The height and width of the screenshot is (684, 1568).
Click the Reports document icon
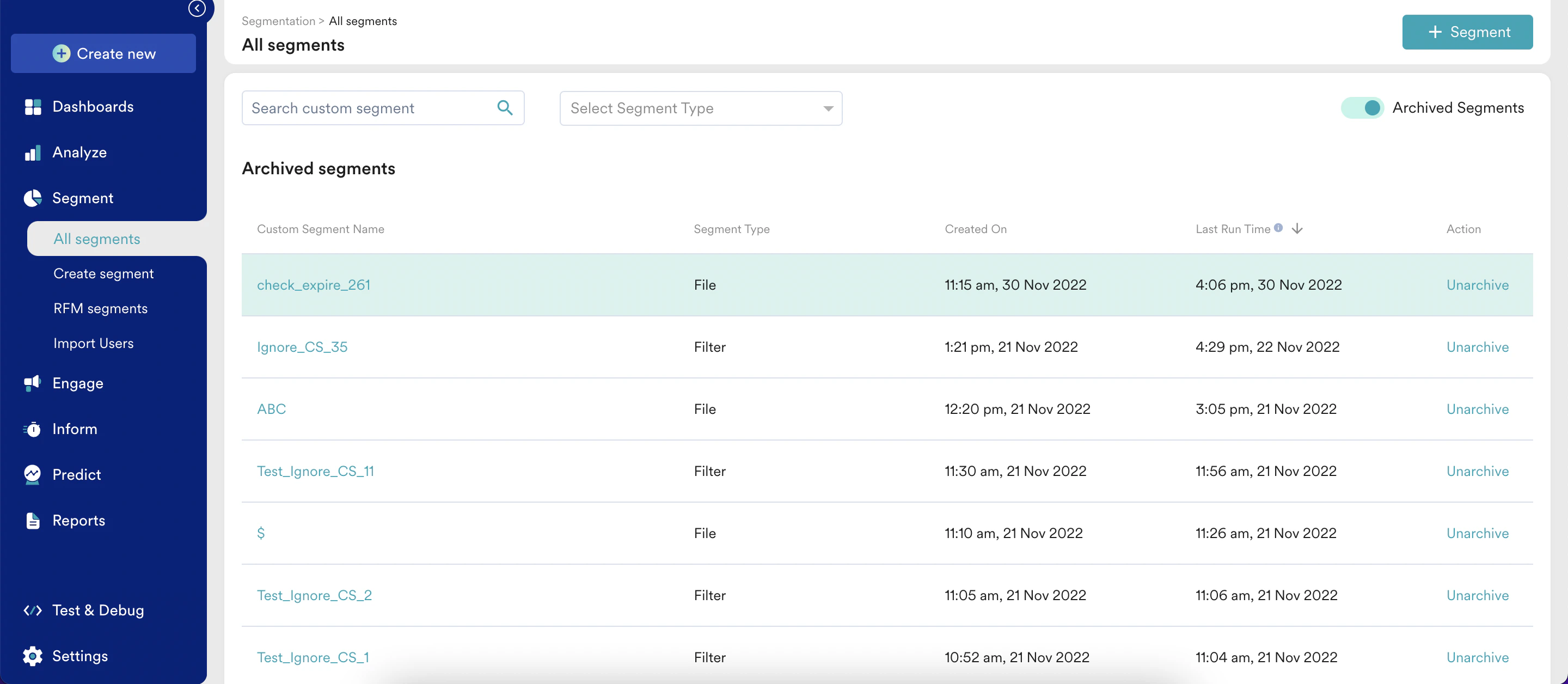click(33, 520)
